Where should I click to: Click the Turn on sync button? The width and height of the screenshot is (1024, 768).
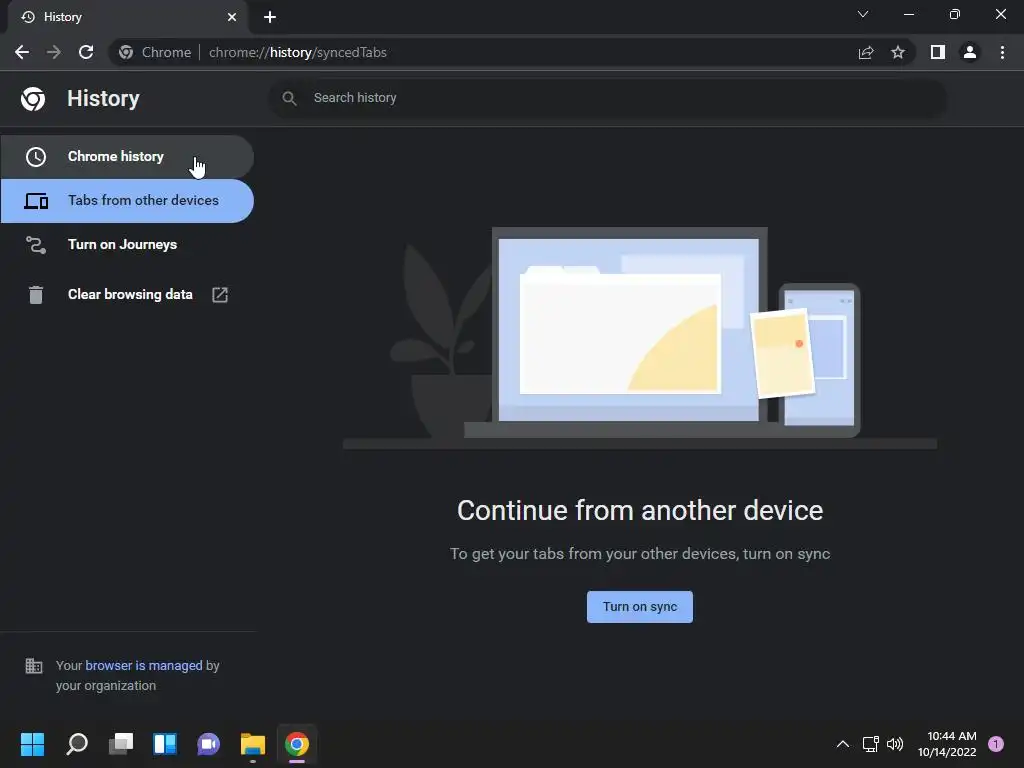click(640, 607)
